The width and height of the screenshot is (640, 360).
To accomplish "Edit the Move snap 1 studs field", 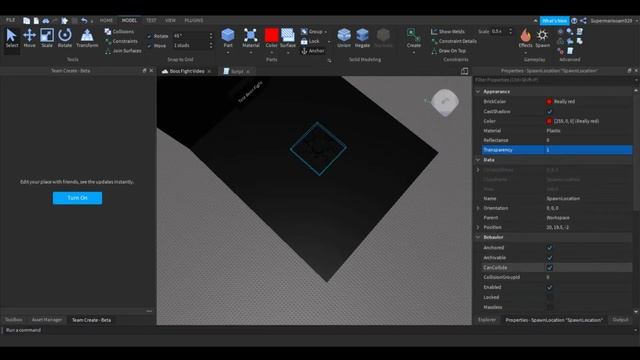I will [x=190, y=46].
